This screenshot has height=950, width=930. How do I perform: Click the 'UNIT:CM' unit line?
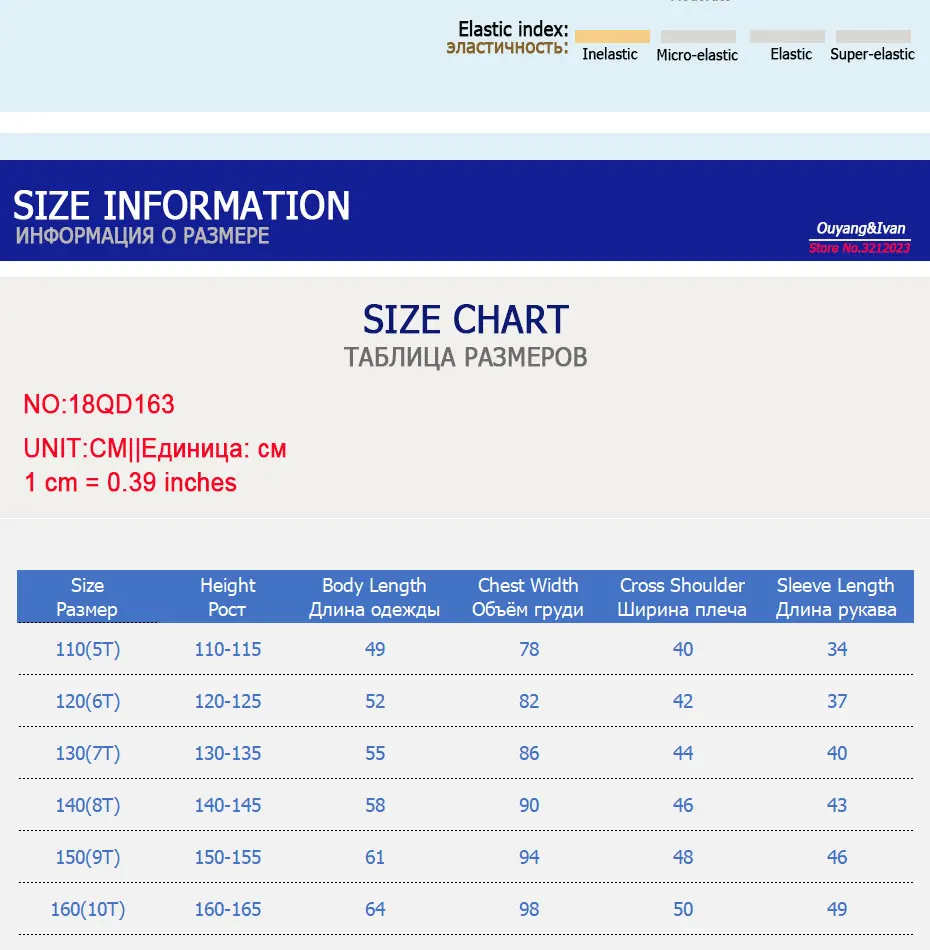click(154, 448)
